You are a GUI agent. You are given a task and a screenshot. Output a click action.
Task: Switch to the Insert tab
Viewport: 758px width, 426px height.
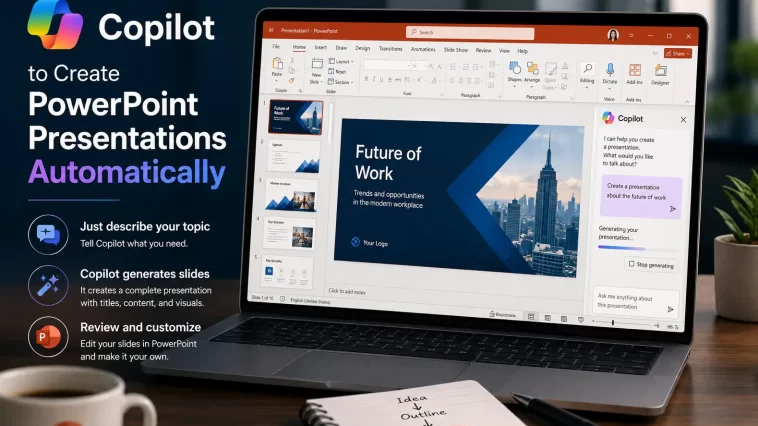pyautogui.click(x=321, y=47)
